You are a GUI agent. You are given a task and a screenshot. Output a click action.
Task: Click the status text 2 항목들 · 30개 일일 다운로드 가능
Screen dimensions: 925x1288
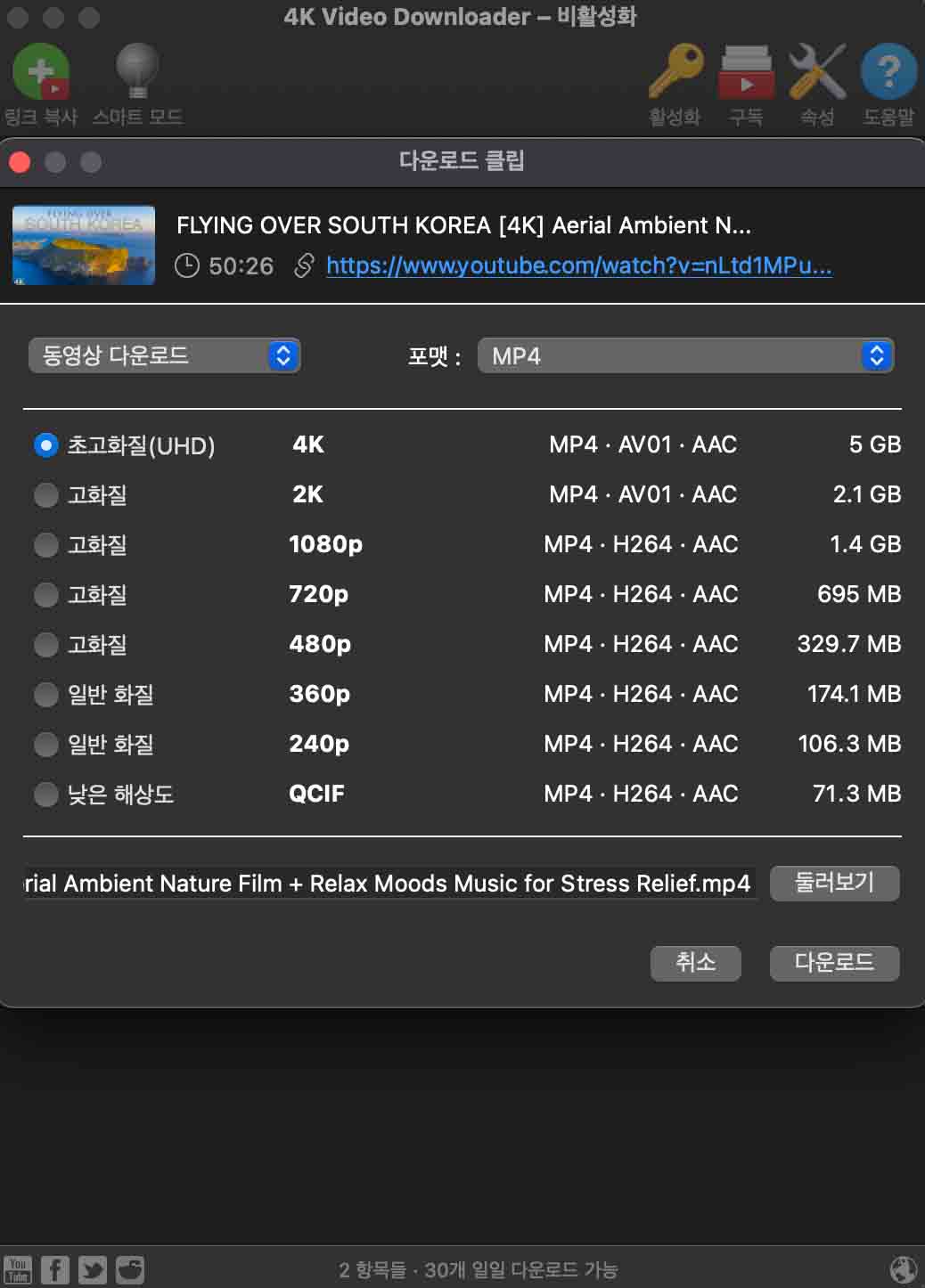tap(478, 1270)
